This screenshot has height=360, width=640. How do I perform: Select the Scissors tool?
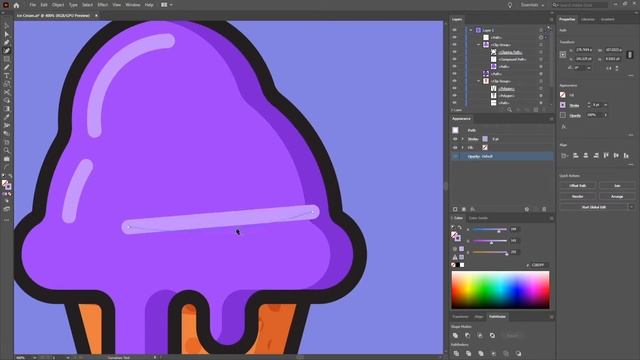(7, 92)
